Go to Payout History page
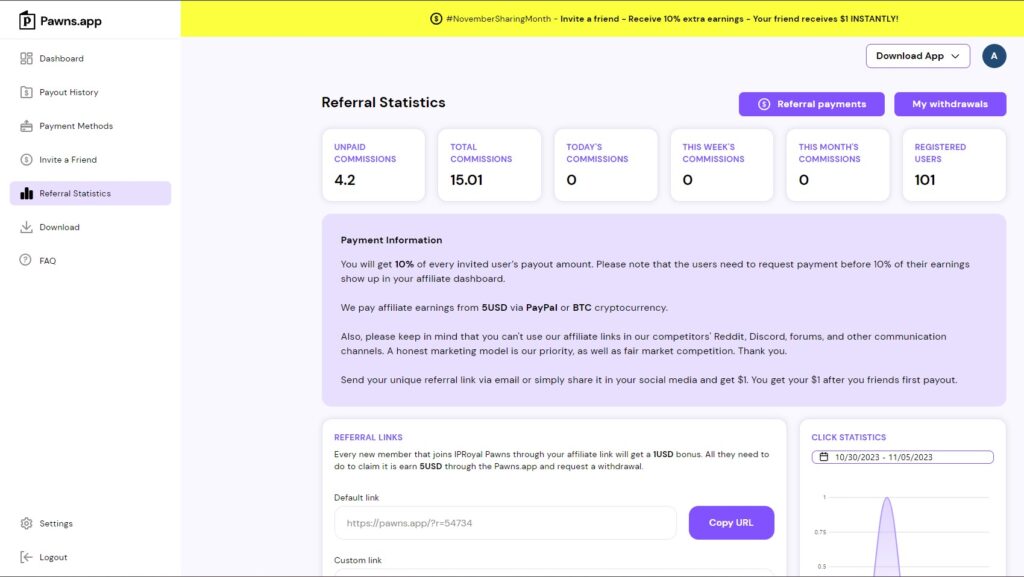Viewport: 1024px width, 577px height. (90, 92)
